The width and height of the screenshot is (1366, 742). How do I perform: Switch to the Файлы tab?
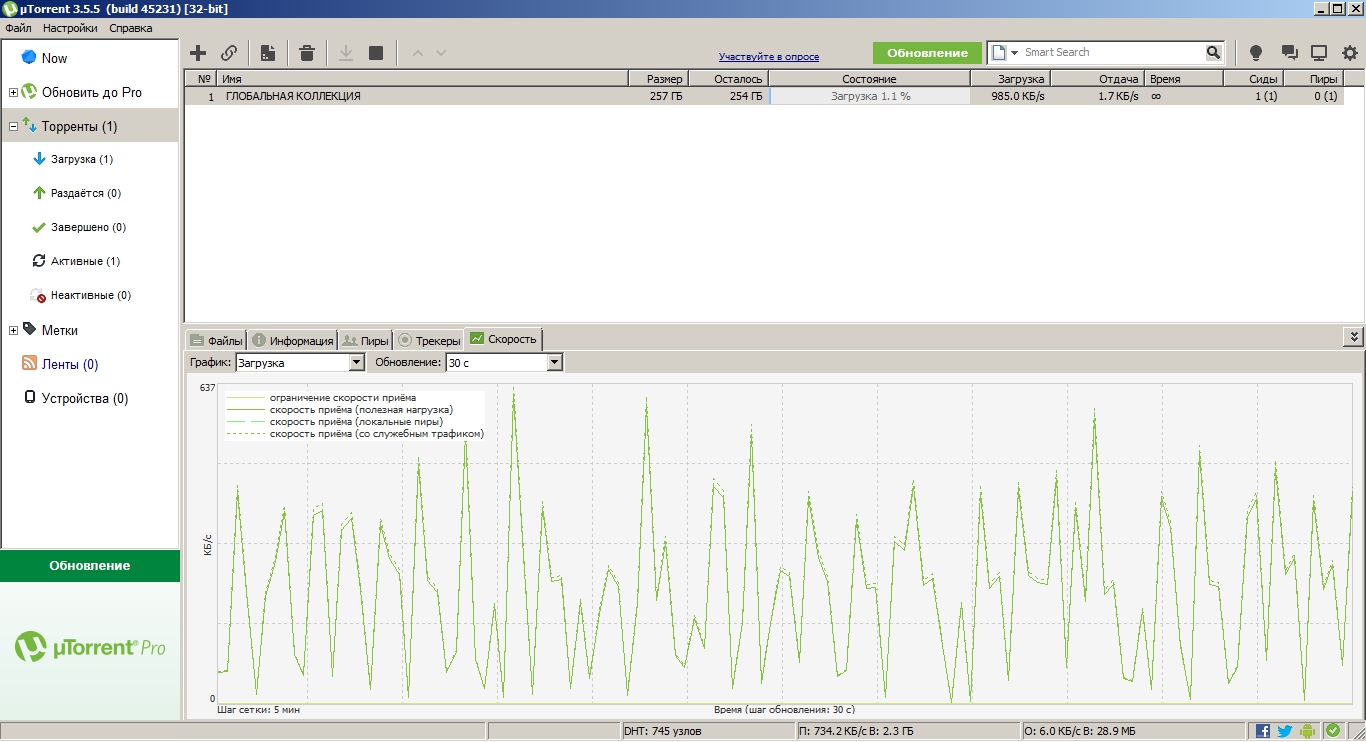[216, 340]
